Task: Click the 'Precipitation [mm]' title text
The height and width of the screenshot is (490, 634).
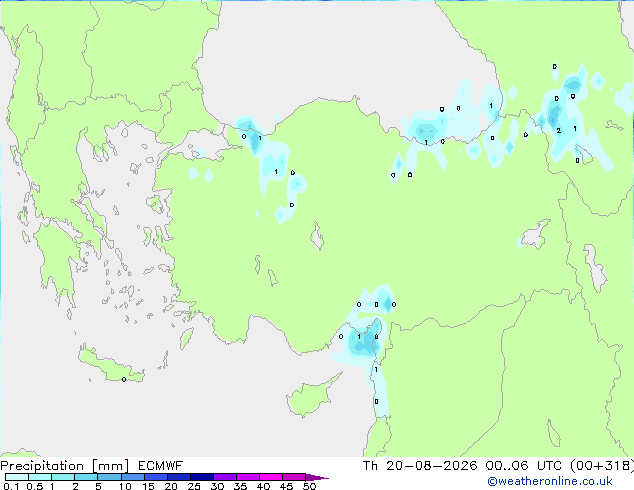Action: point(64,466)
